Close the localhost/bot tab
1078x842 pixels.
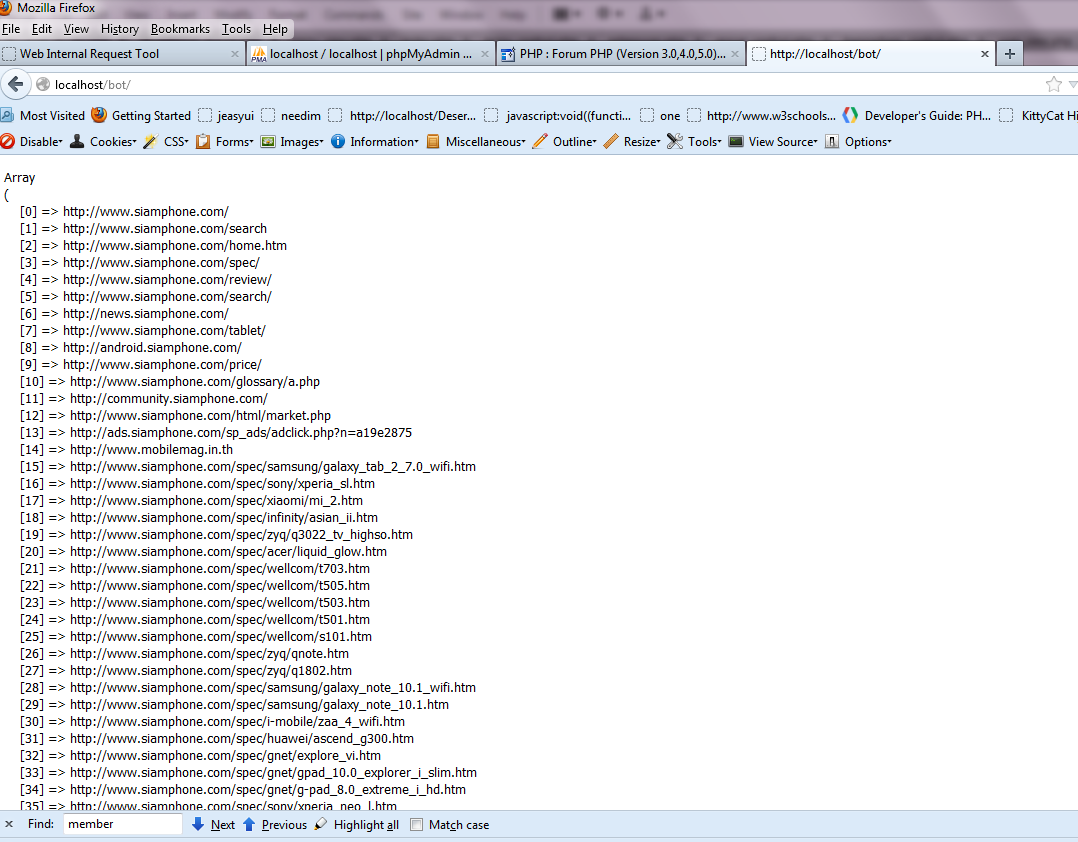pos(984,54)
